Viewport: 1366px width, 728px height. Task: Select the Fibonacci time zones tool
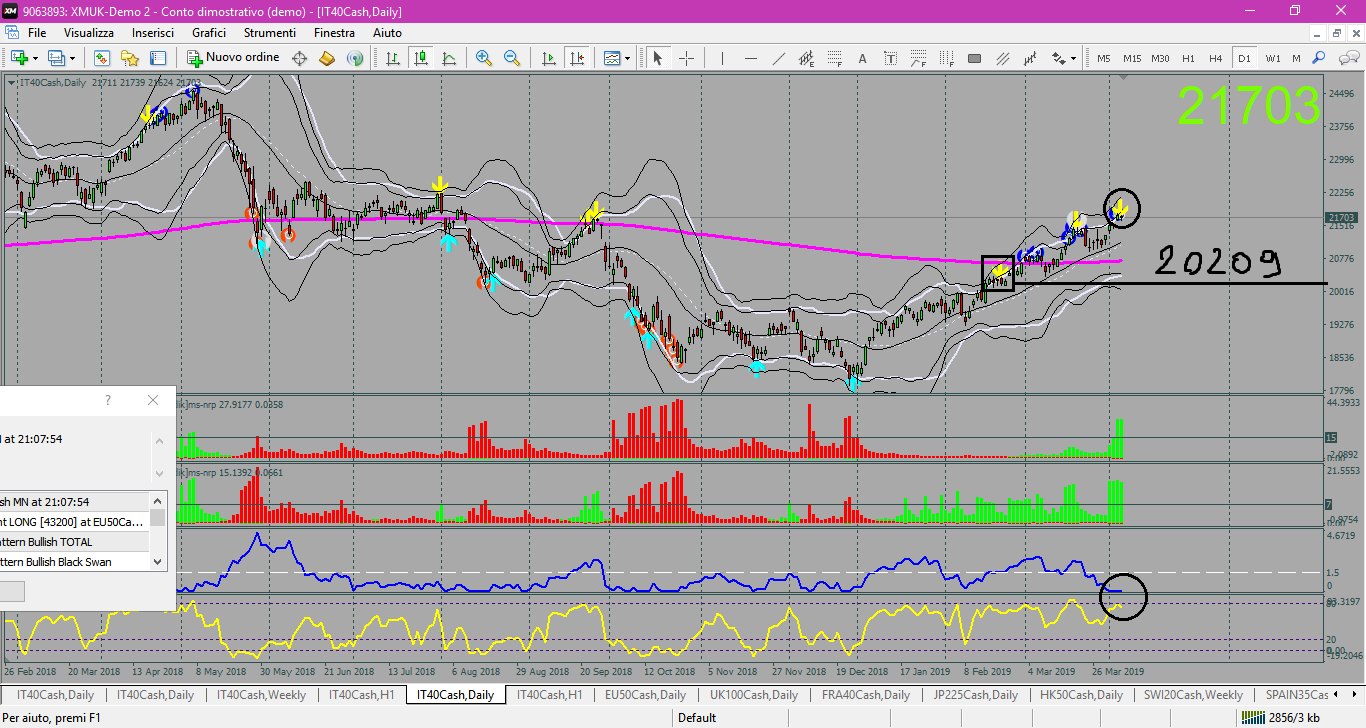coord(946,58)
